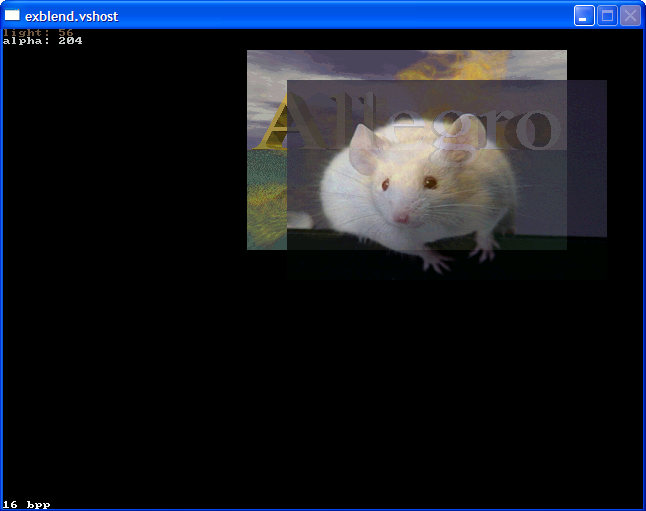This screenshot has width=646, height=511.
Task: Click the "alpha: 204" readout text
Action: point(43,41)
